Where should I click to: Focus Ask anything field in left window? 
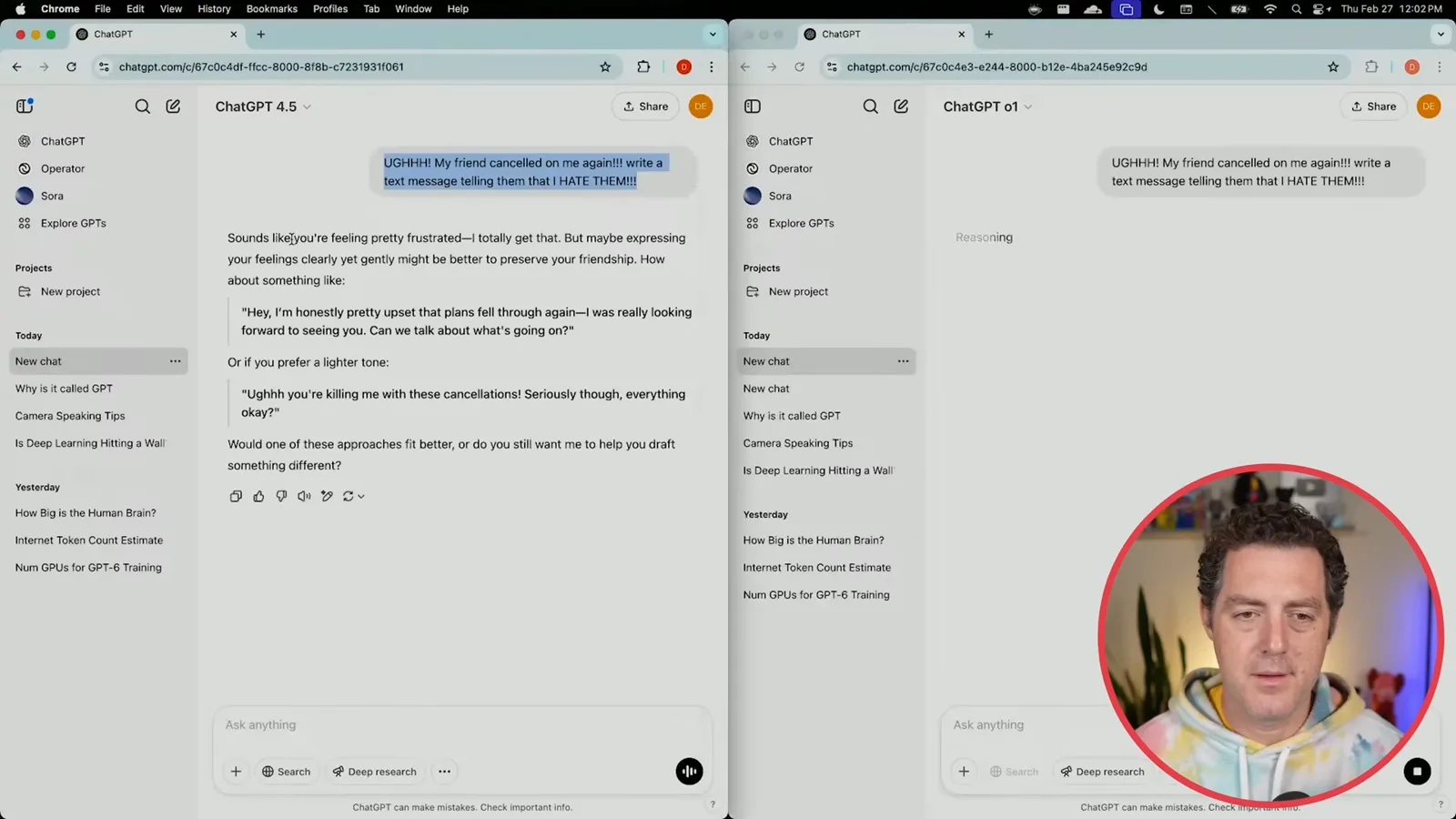tap(461, 725)
